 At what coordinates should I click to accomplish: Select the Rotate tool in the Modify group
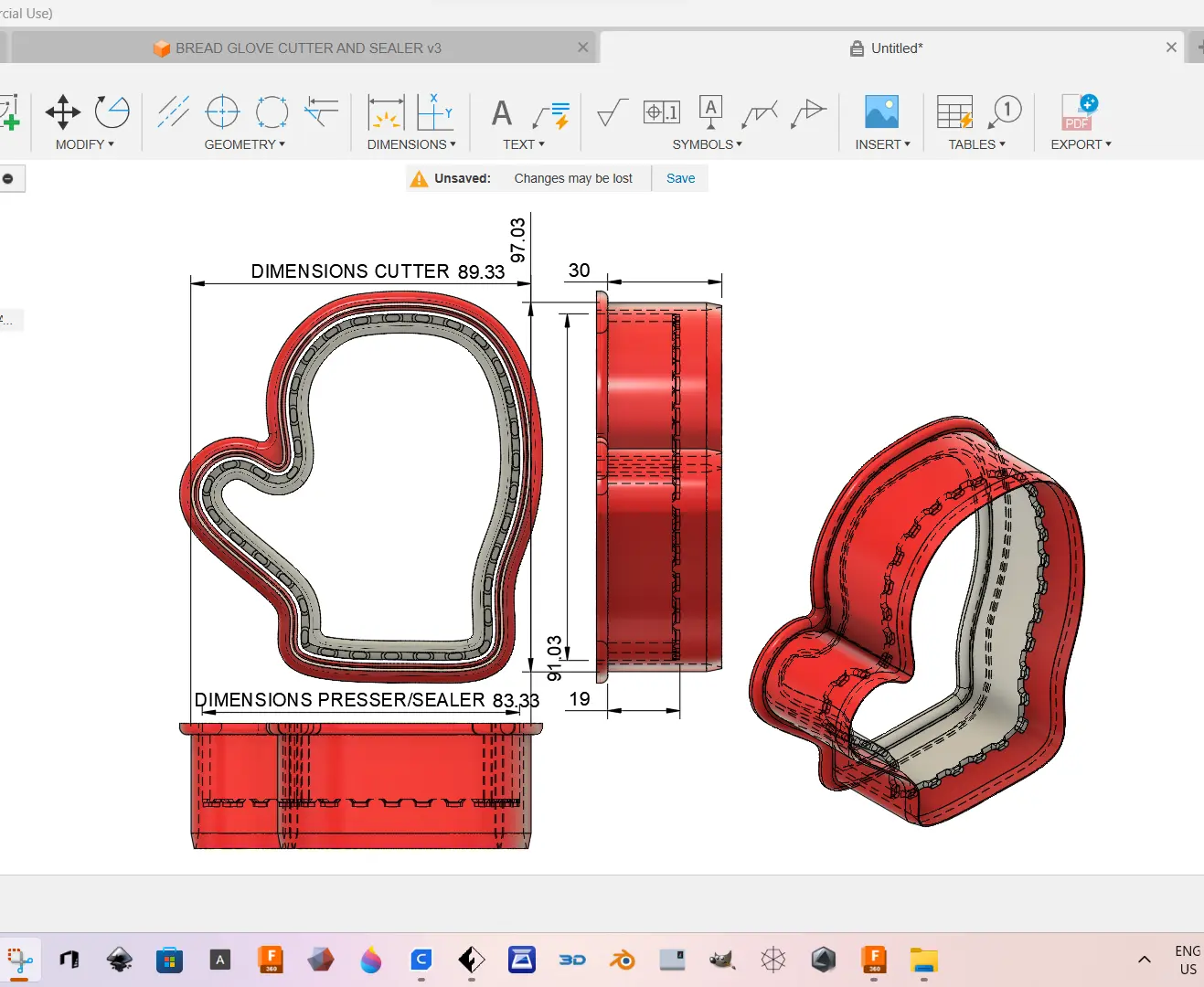coord(112,111)
